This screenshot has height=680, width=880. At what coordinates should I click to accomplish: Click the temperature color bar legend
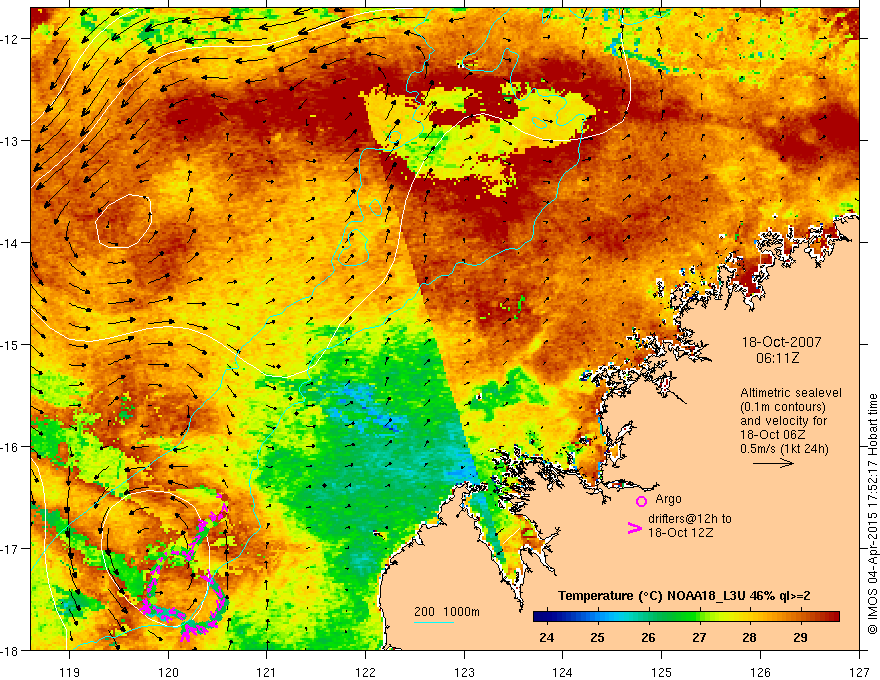(x=686, y=617)
